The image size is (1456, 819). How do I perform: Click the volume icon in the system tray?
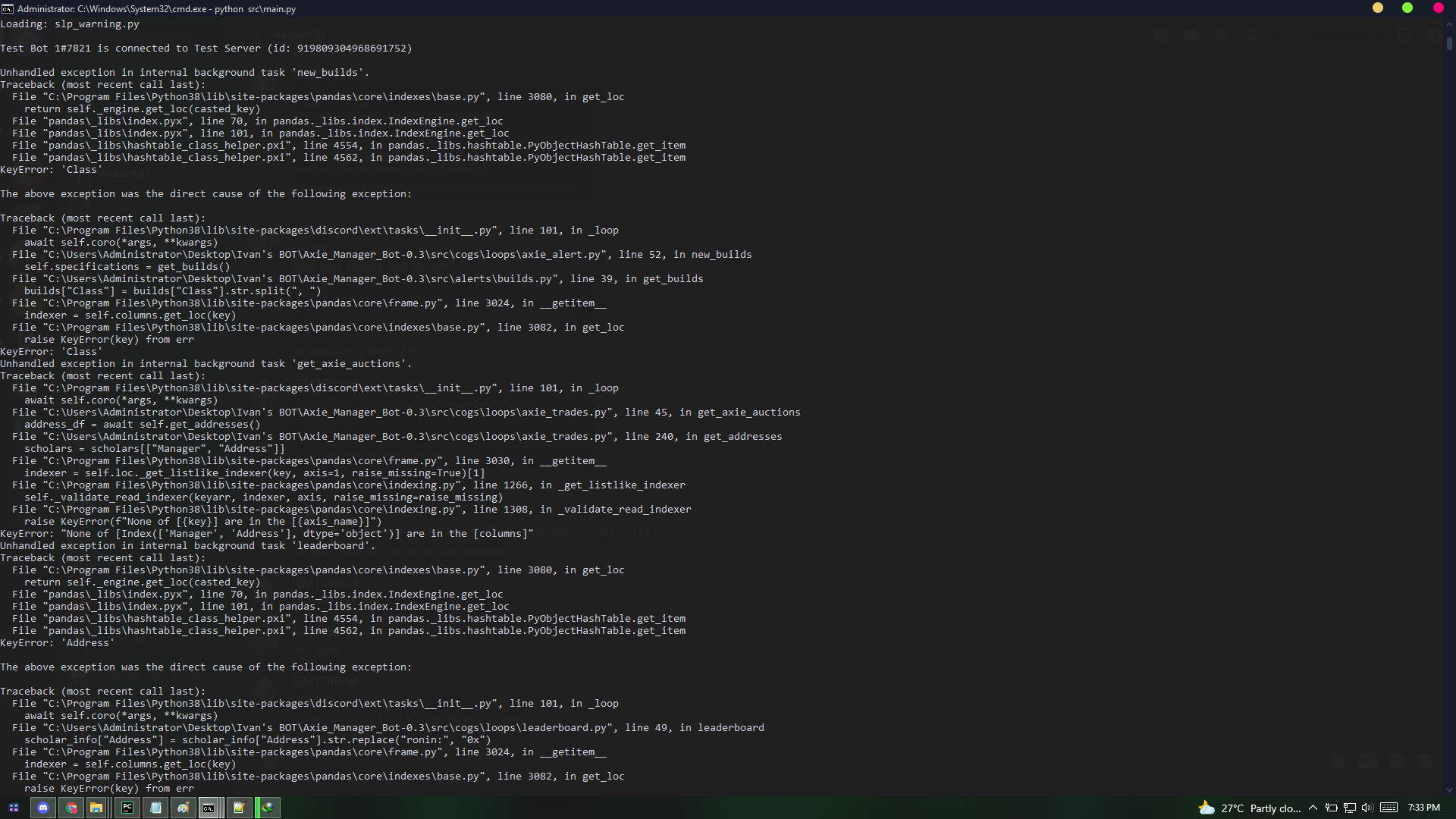(1367, 808)
